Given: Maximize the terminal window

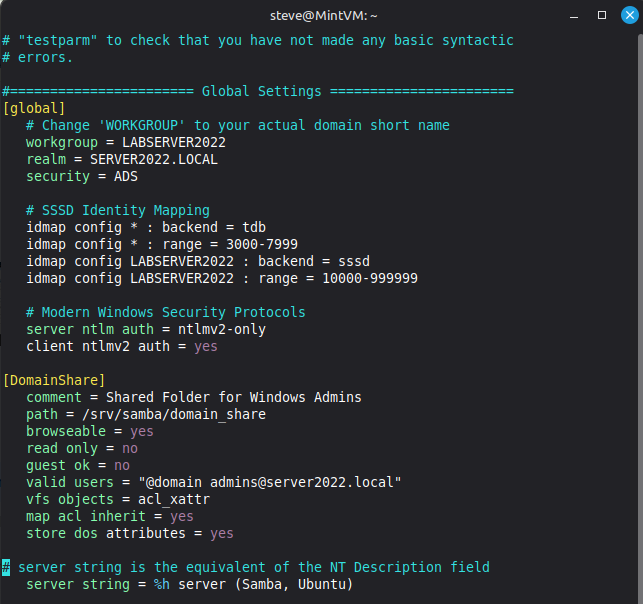Looking at the screenshot, I should (x=601, y=15).
